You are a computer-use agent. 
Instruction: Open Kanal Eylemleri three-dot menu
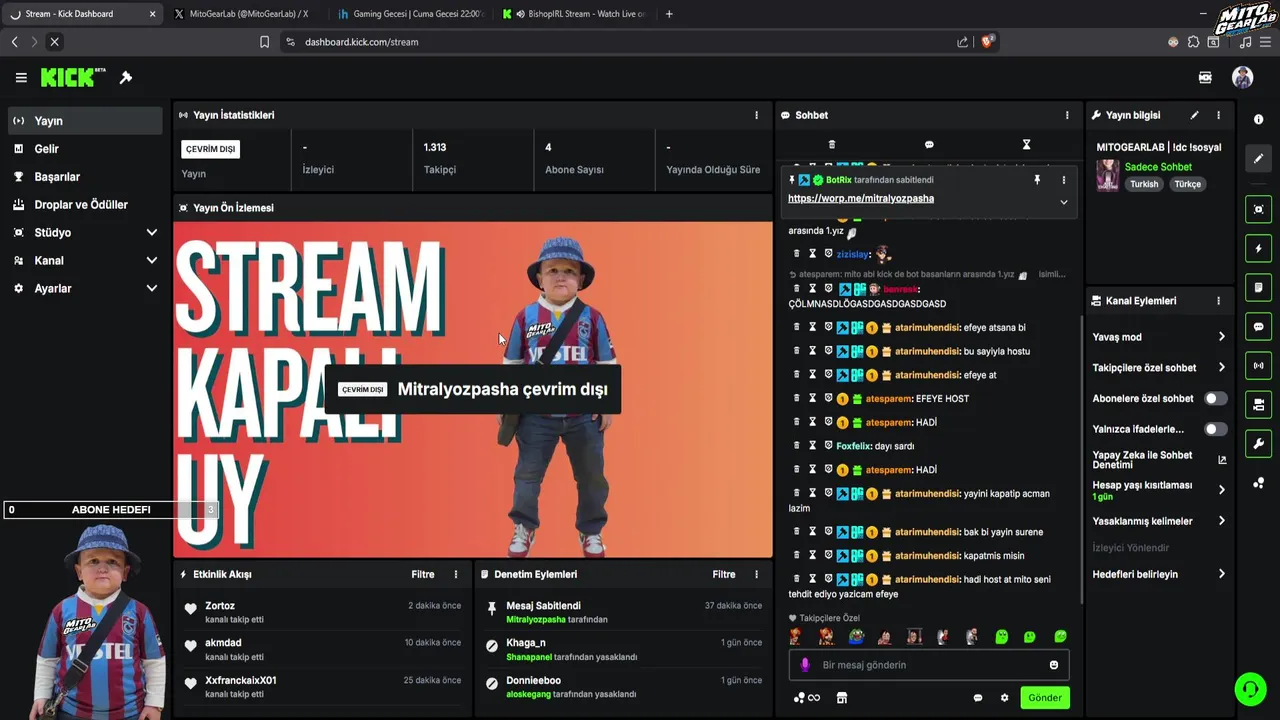[x=1218, y=301]
